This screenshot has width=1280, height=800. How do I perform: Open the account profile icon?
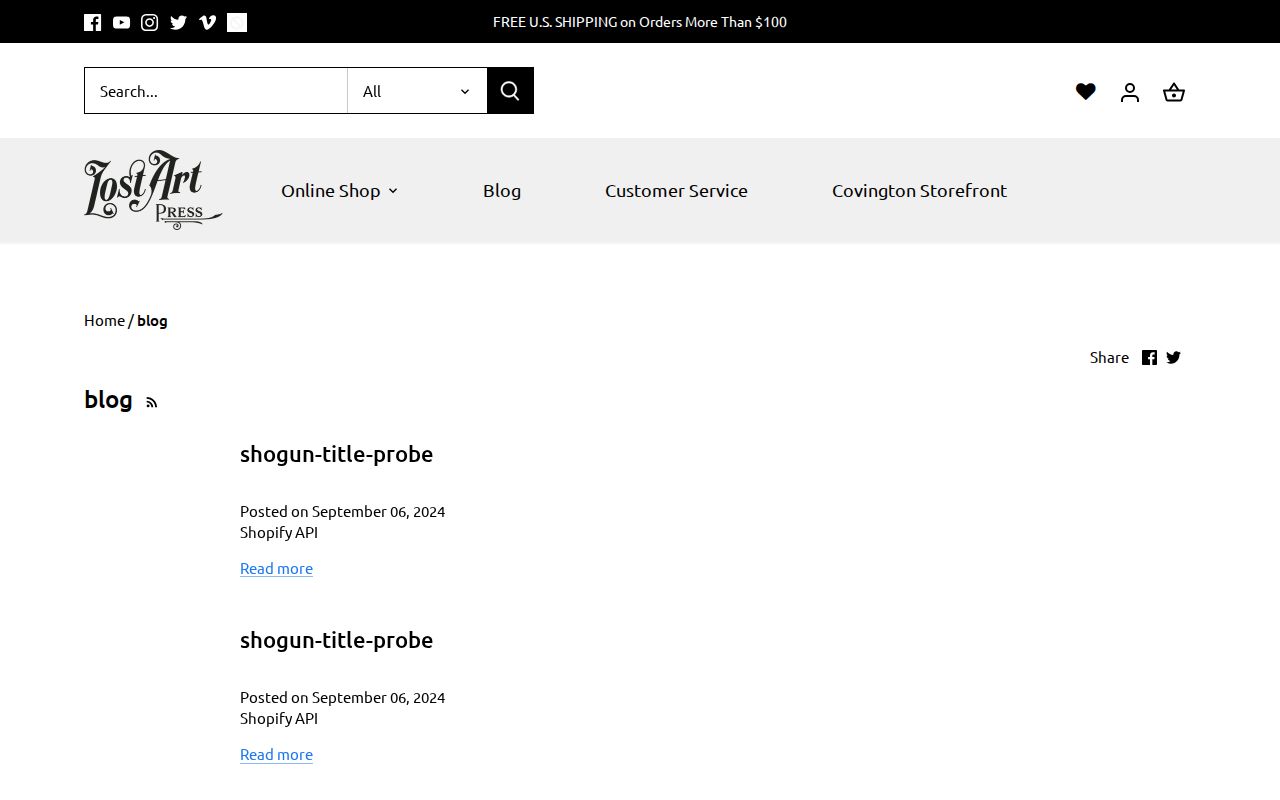[1129, 91]
